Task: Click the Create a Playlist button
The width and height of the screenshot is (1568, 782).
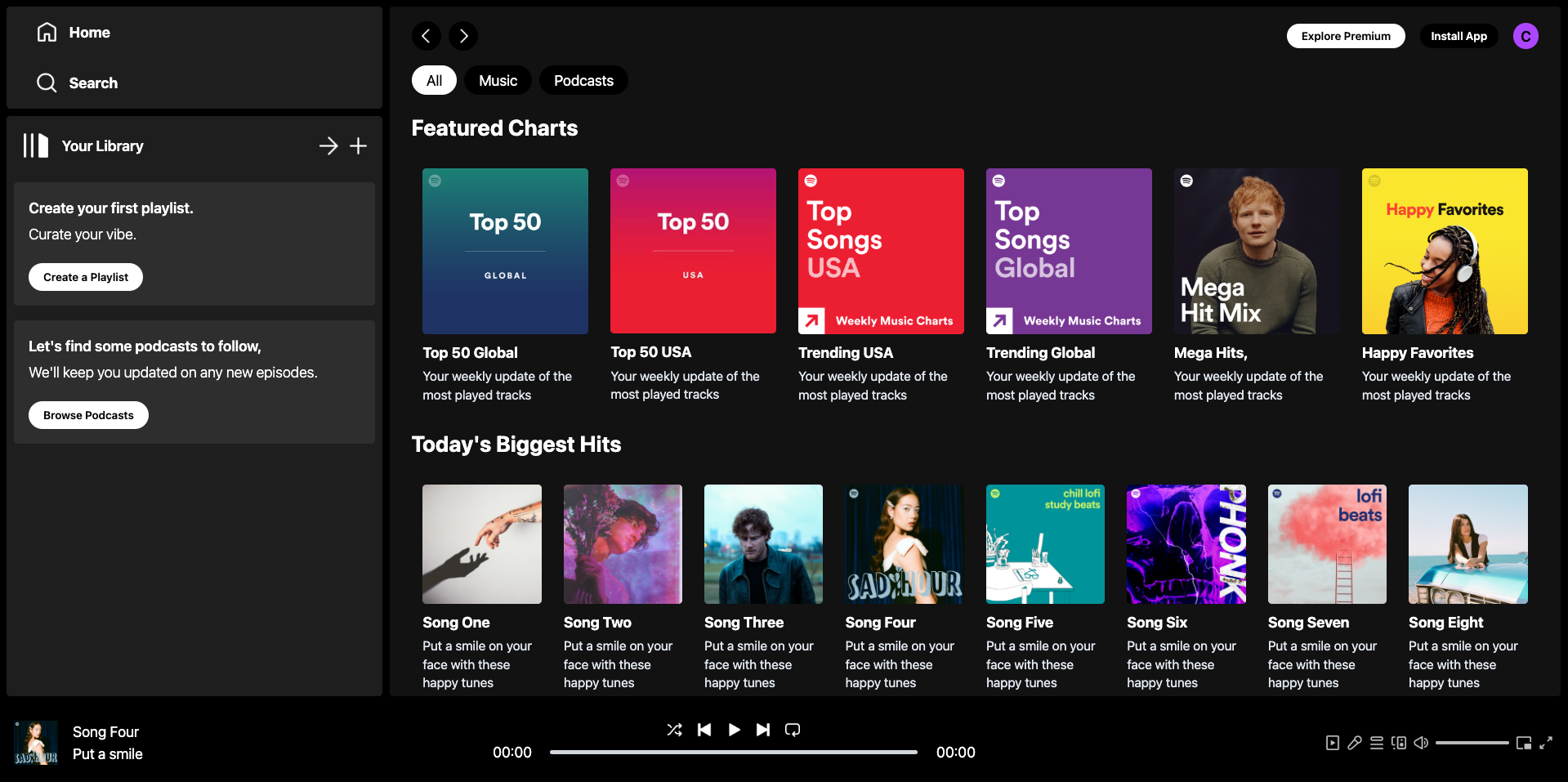Action: click(x=86, y=277)
